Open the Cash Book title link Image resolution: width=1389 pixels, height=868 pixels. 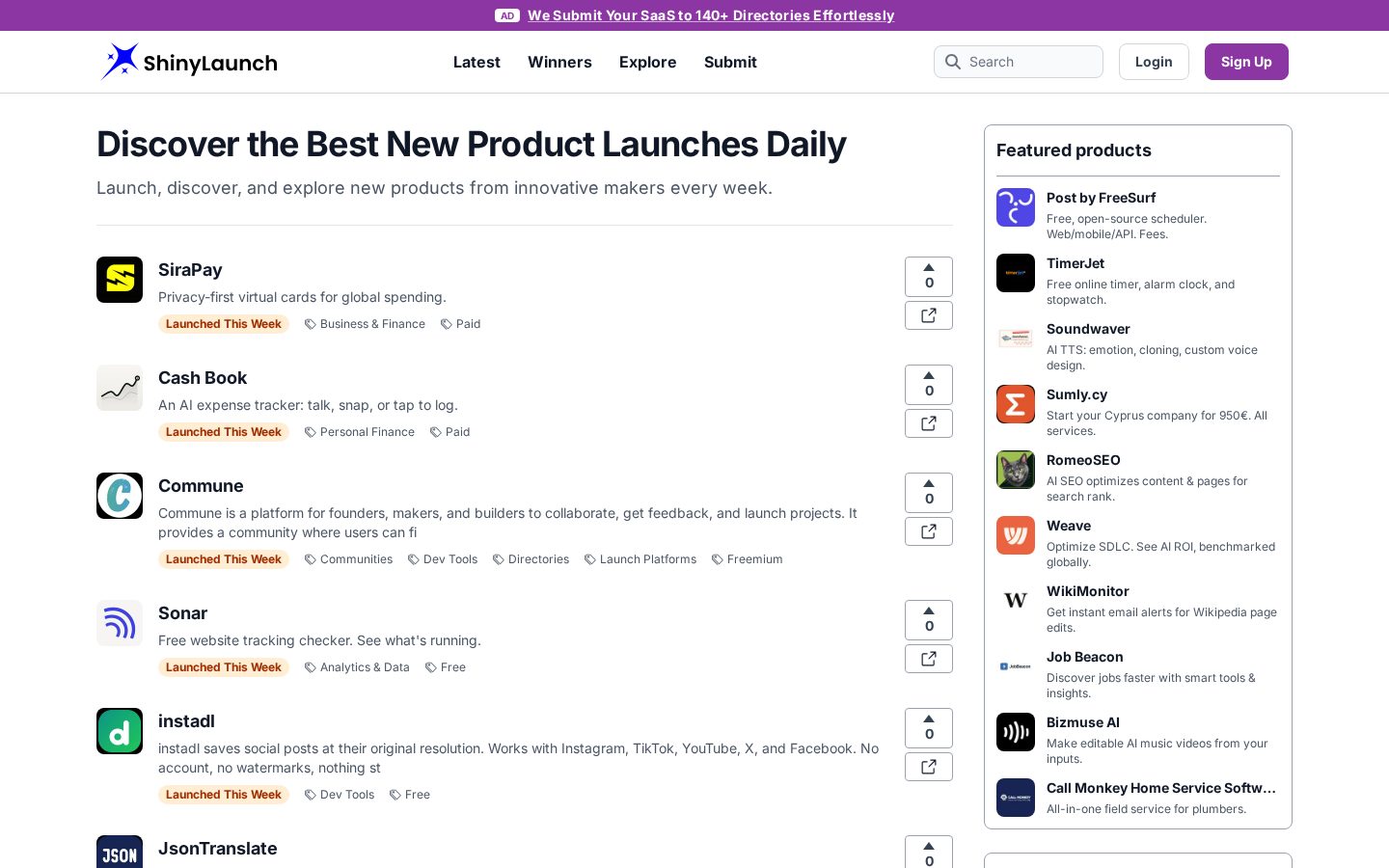(x=203, y=378)
